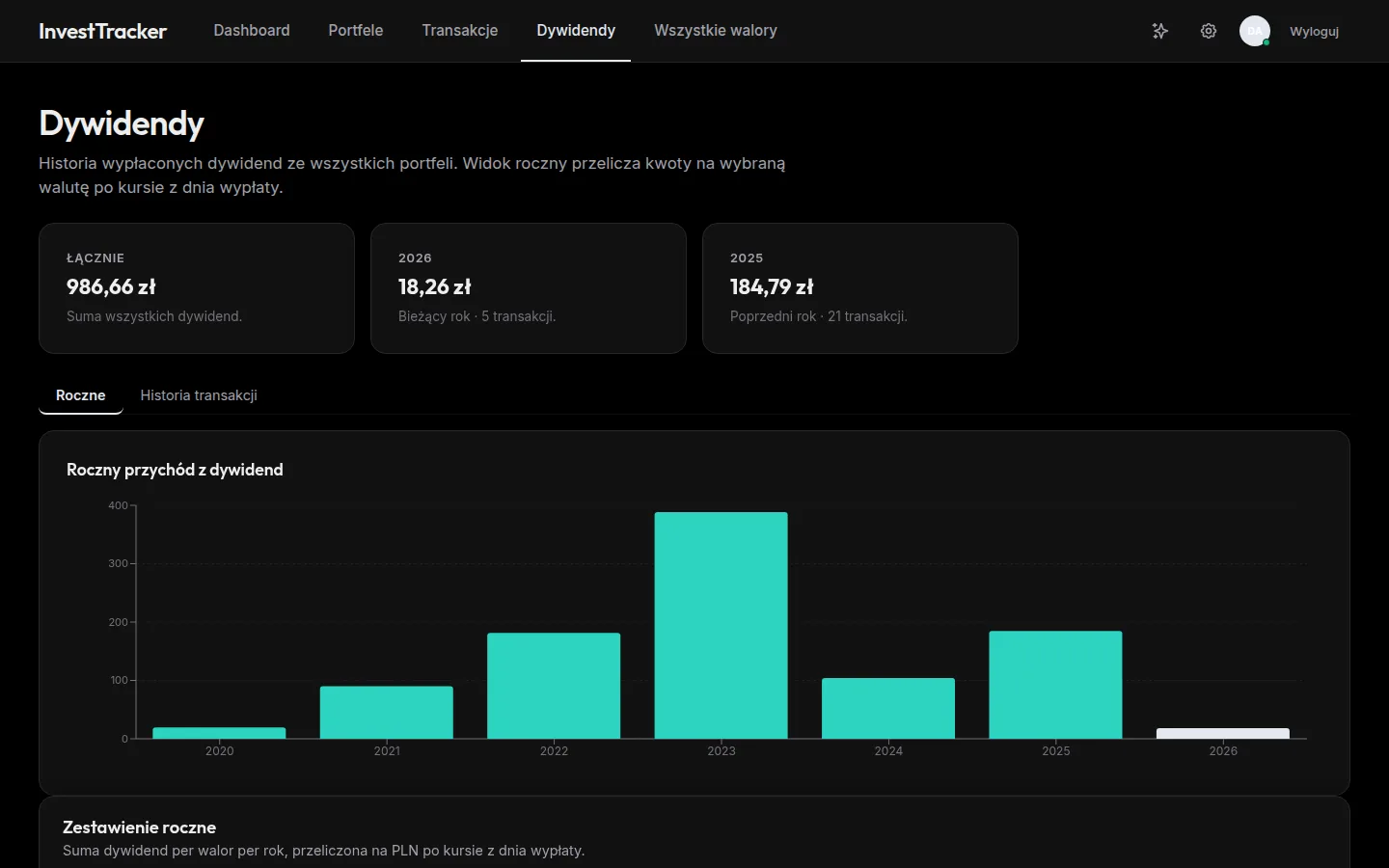Click the 2024 bar in the chart

point(888,708)
